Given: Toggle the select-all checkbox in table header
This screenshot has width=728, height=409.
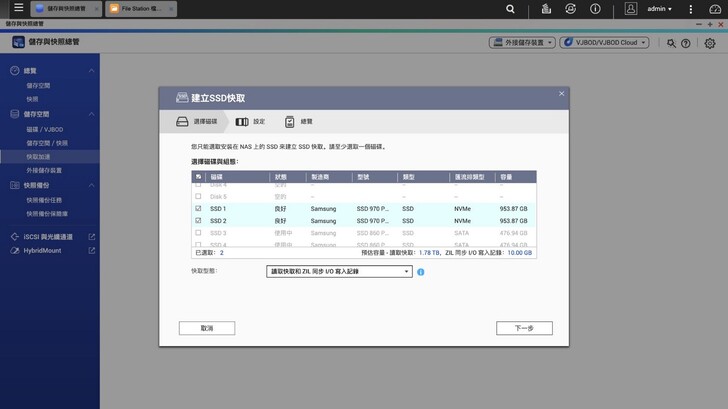Looking at the screenshot, I should (198, 177).
